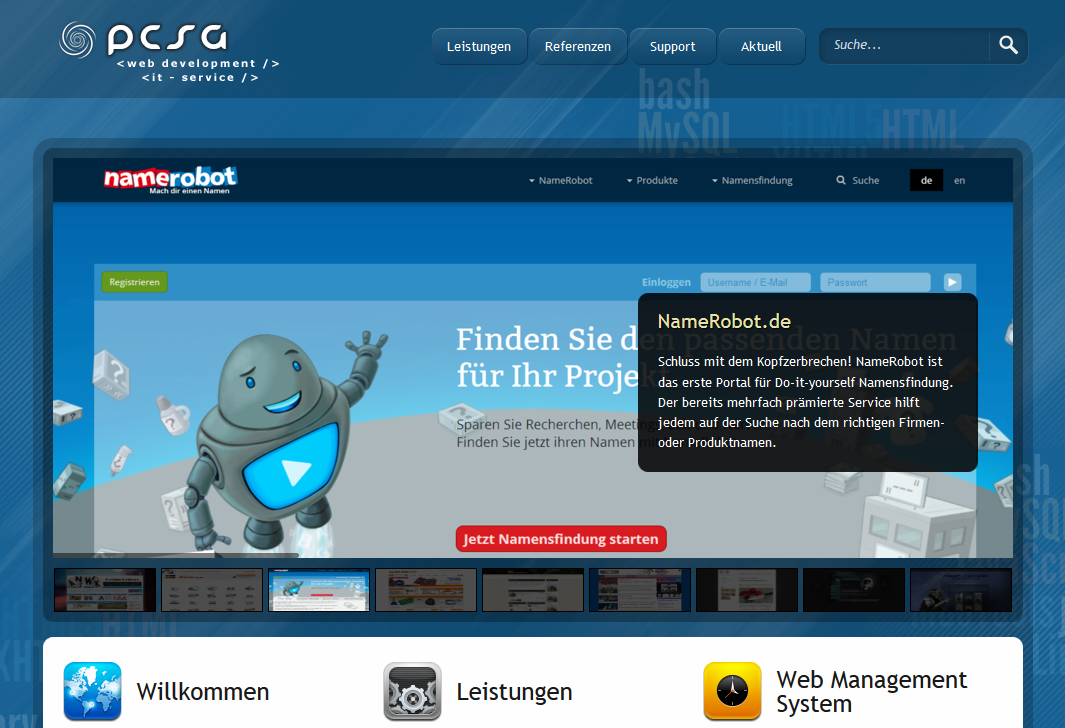Click the Web Management System heading

click(x=871, y=691)
